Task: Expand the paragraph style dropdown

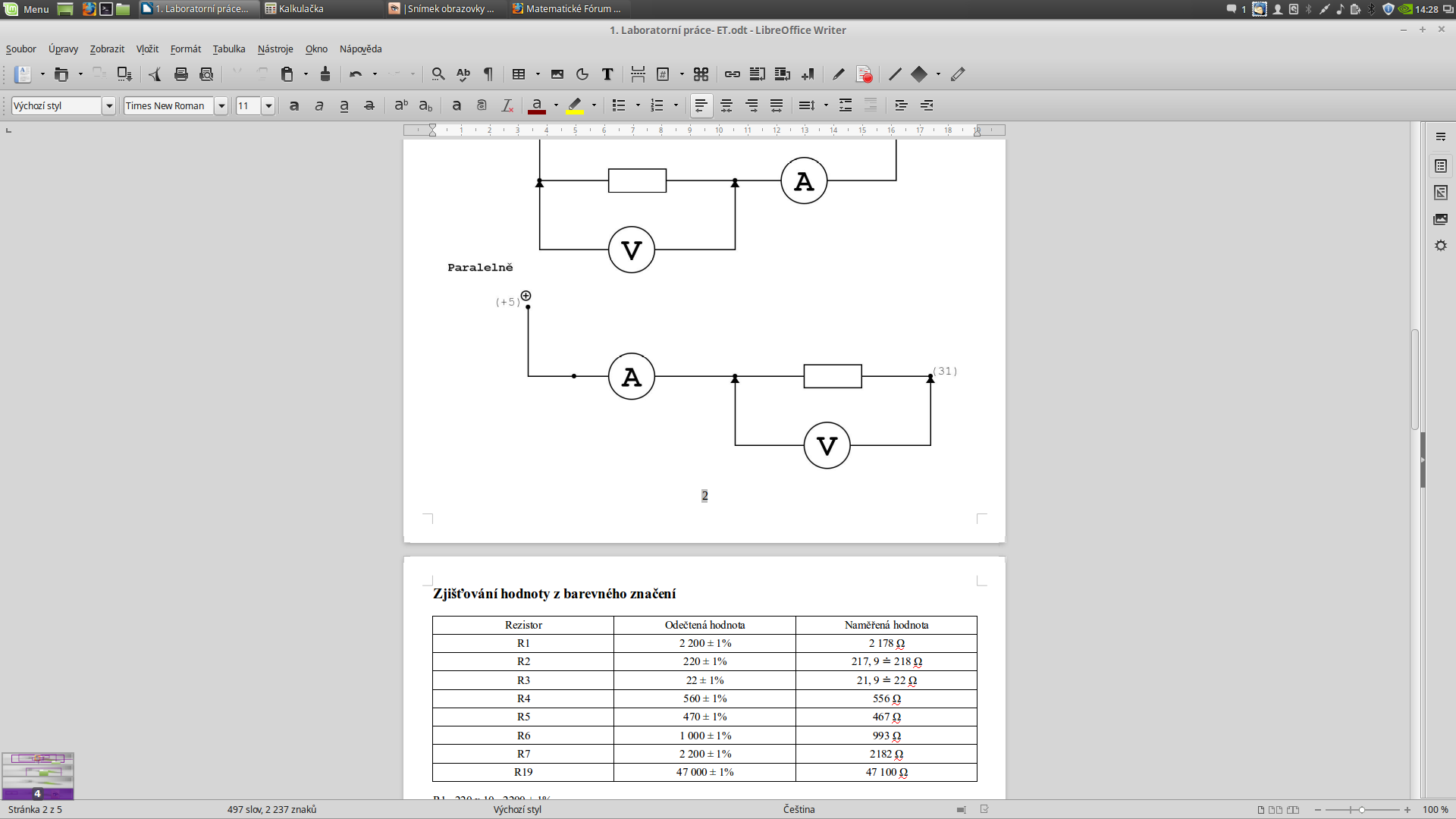Action: coord(109,105)
